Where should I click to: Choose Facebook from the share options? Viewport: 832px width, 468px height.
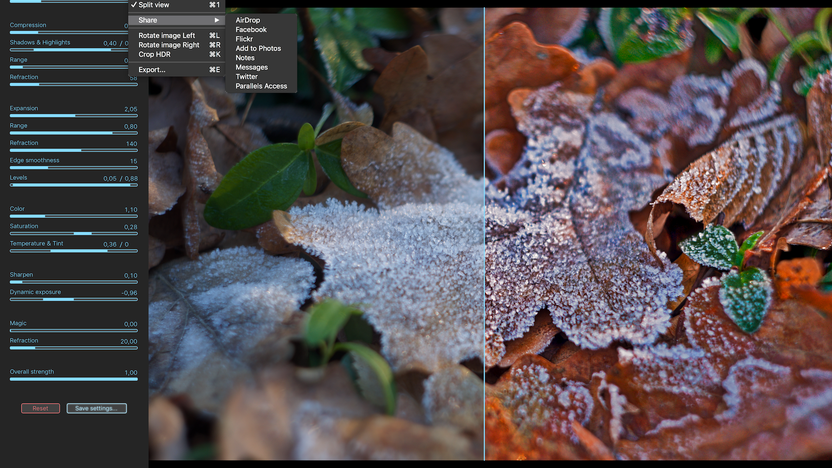[x=251, y=30]
